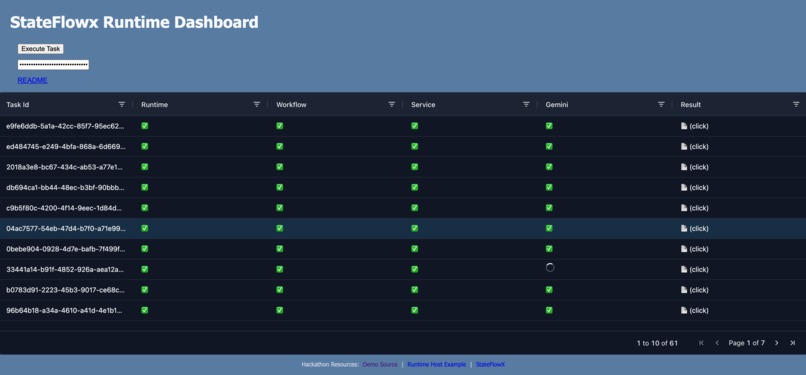Sort by Gemini column header
This screenshot has width=806, height=375.
[x=557, y=105]
